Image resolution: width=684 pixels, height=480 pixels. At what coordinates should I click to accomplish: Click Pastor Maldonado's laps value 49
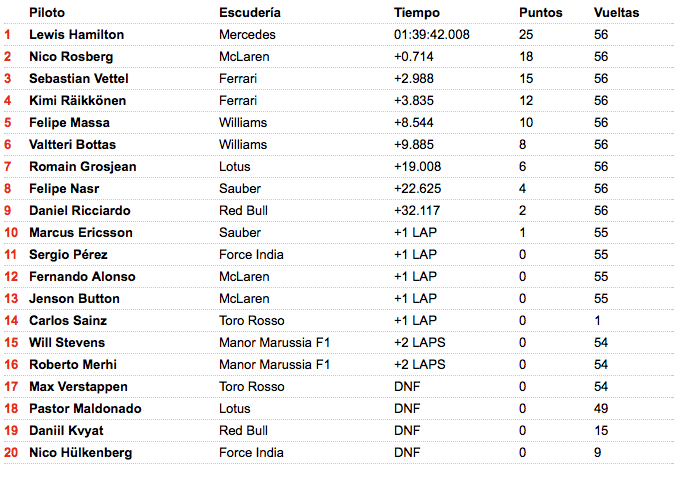pos(601,408)
